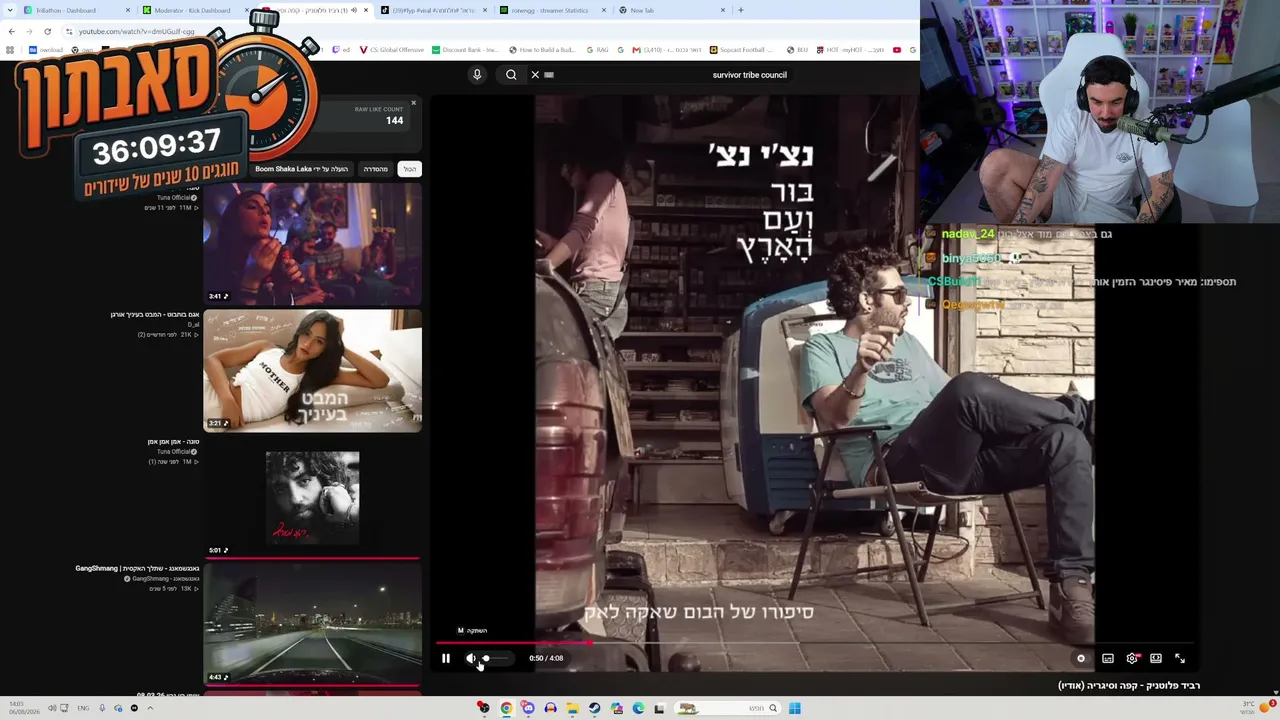This screenshot has height=720, width=1280.
Task: Open the How to Build a Bud... bookmark
Action: tap(543, 50)
